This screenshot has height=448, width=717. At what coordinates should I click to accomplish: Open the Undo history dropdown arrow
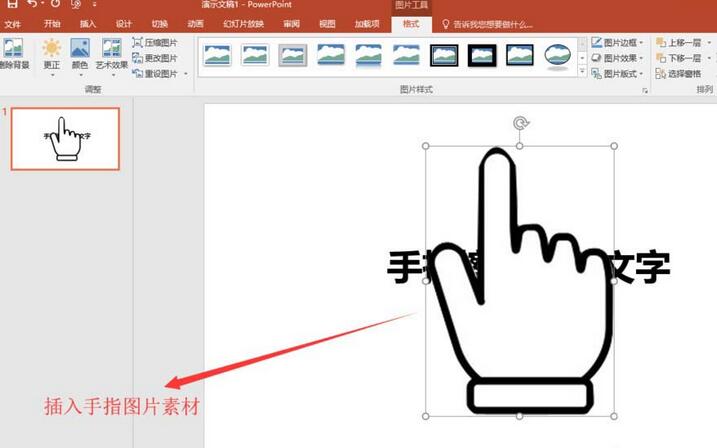43,4
